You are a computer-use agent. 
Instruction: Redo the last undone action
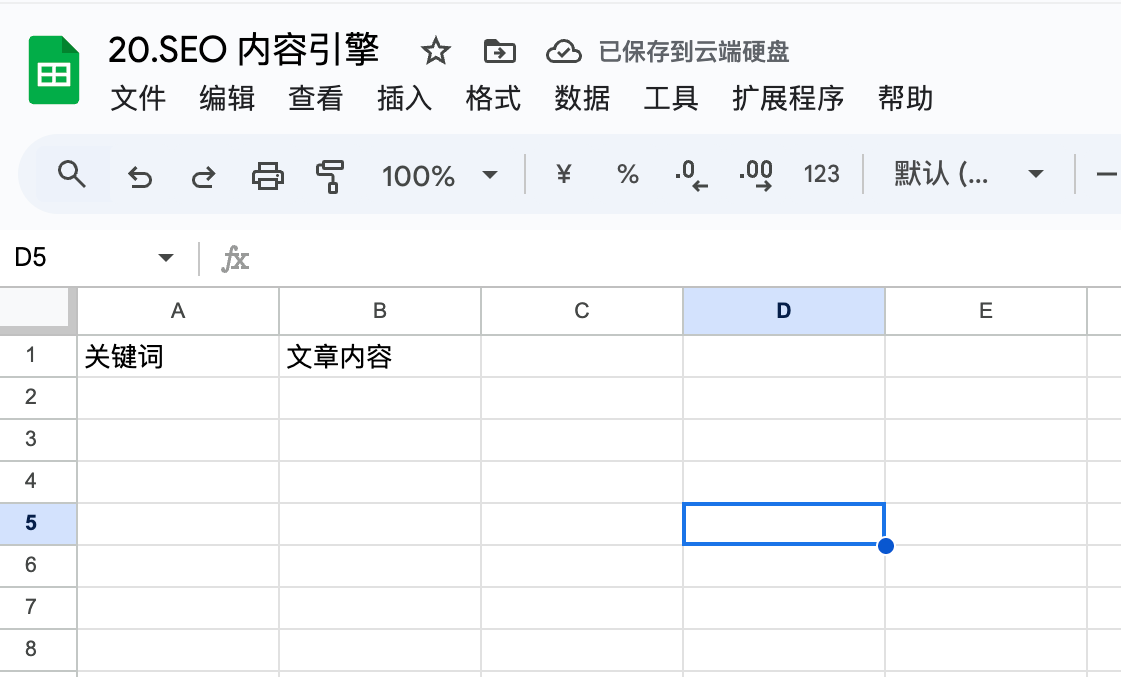pyautogui.click(x=203, y=175)
